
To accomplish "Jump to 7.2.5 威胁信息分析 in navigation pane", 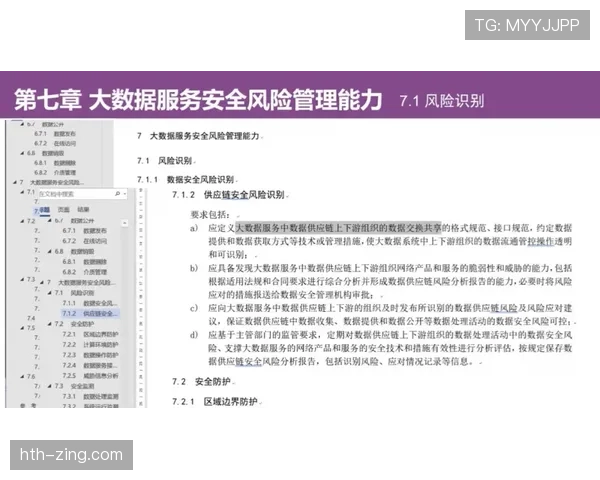I will tap(90, 376).
